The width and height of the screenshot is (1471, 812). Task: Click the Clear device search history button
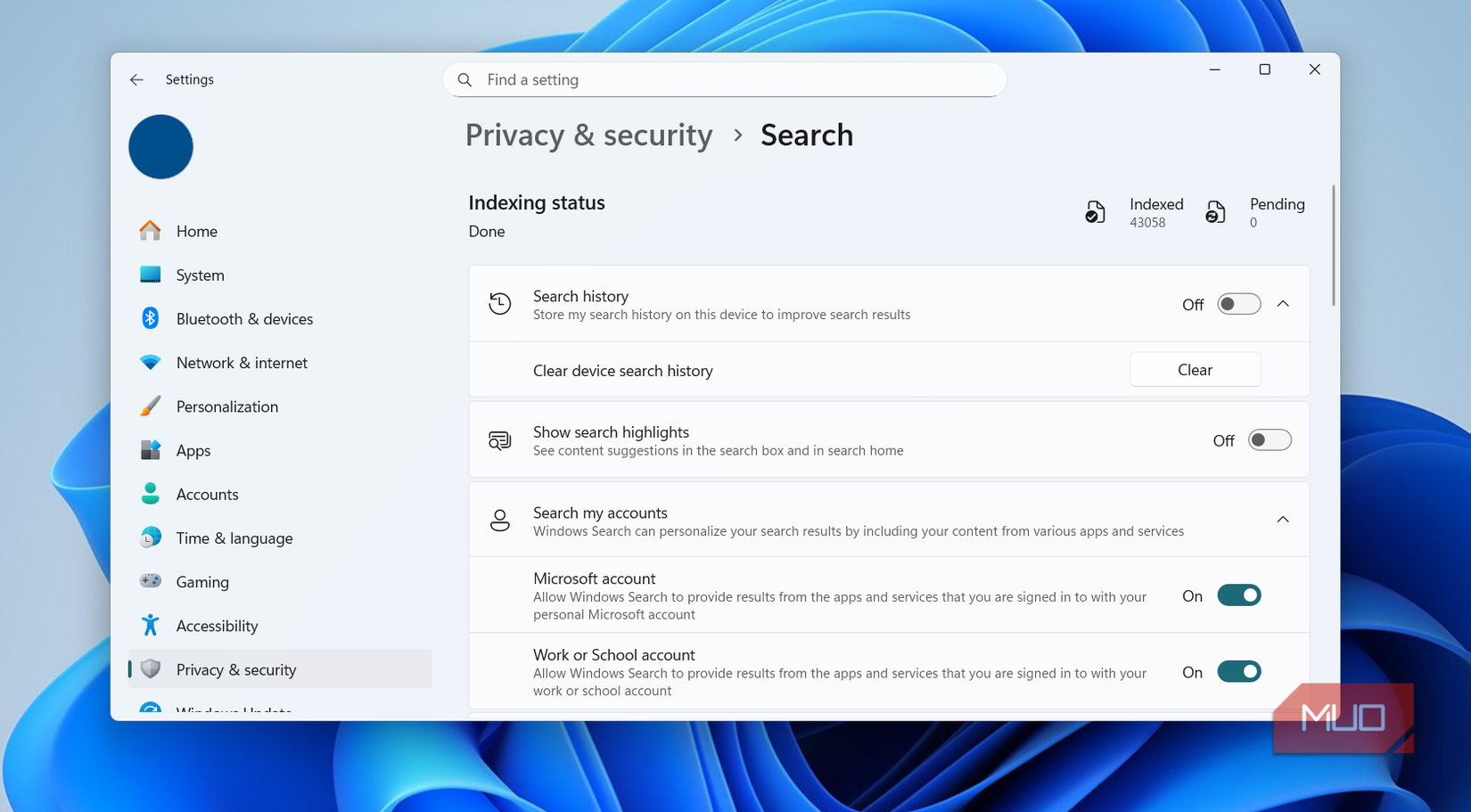pyautogui.click(x=1195, y=369)
